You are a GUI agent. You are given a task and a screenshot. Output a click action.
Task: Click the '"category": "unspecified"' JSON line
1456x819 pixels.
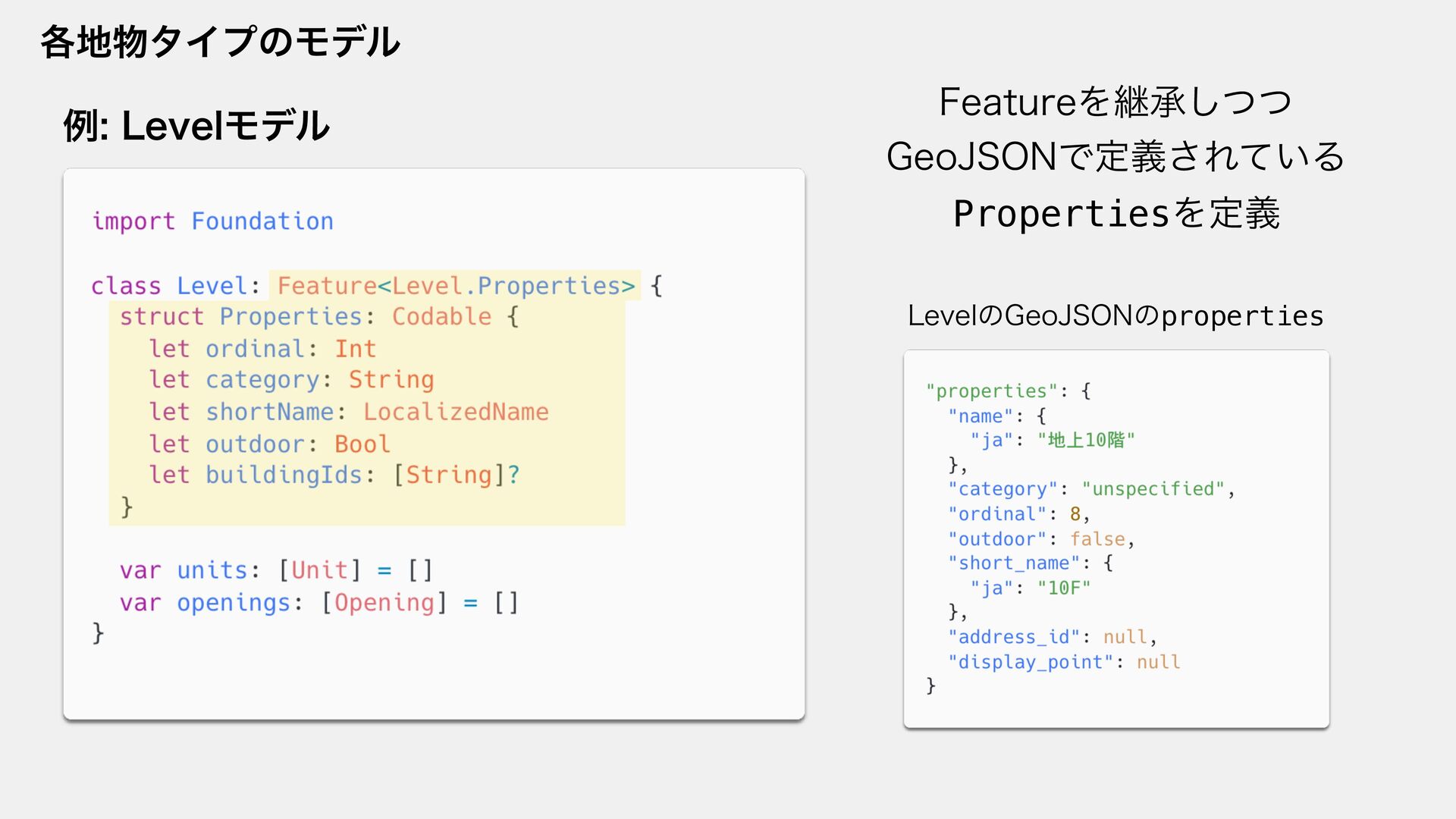pos(1091,488)
